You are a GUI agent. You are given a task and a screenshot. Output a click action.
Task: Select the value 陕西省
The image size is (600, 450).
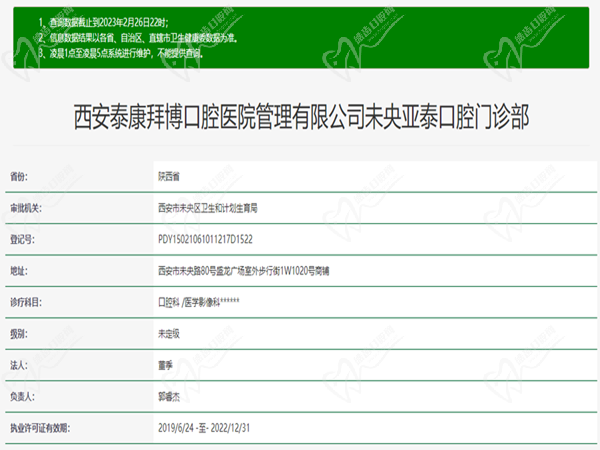point(169,176)
